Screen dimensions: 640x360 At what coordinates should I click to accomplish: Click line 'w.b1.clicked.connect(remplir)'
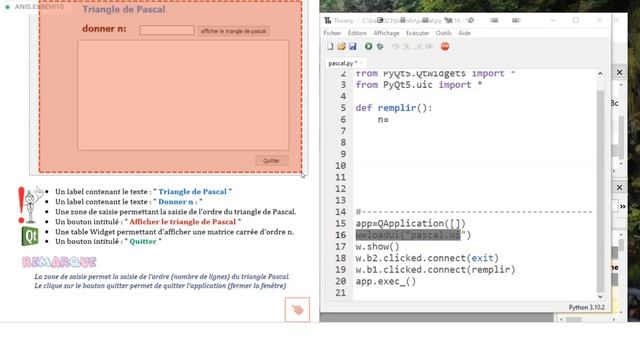(x=435, y=270)
